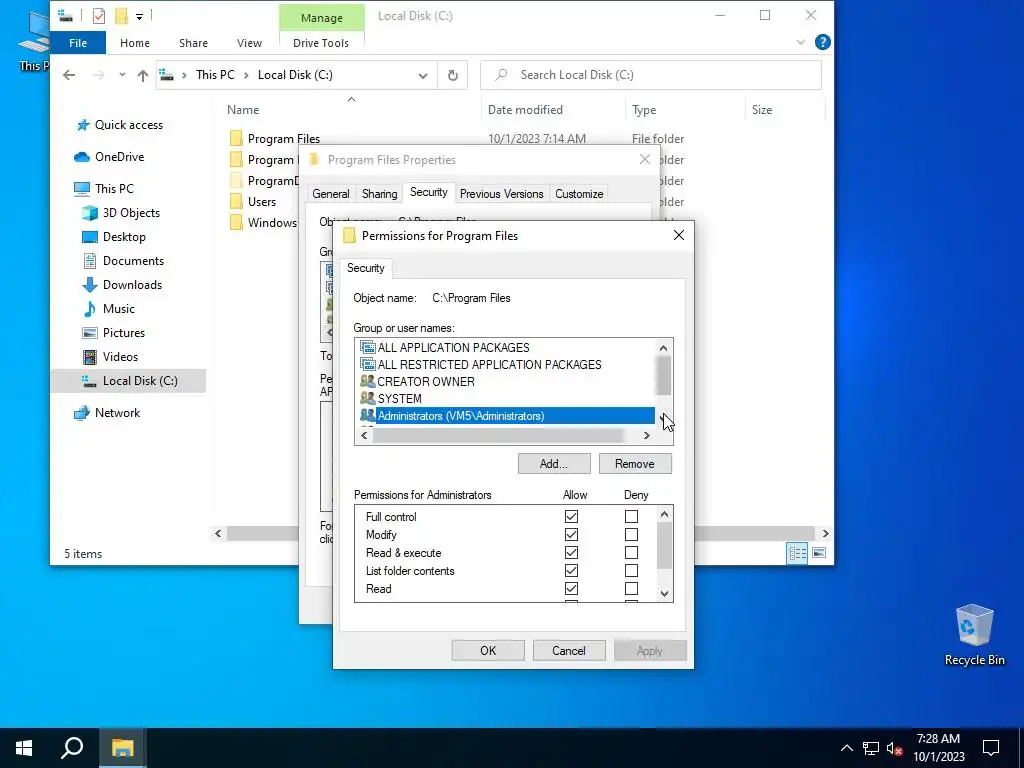Open Documents icon in navigation pane
The image size is (1024, 768).
pos(89,261)
